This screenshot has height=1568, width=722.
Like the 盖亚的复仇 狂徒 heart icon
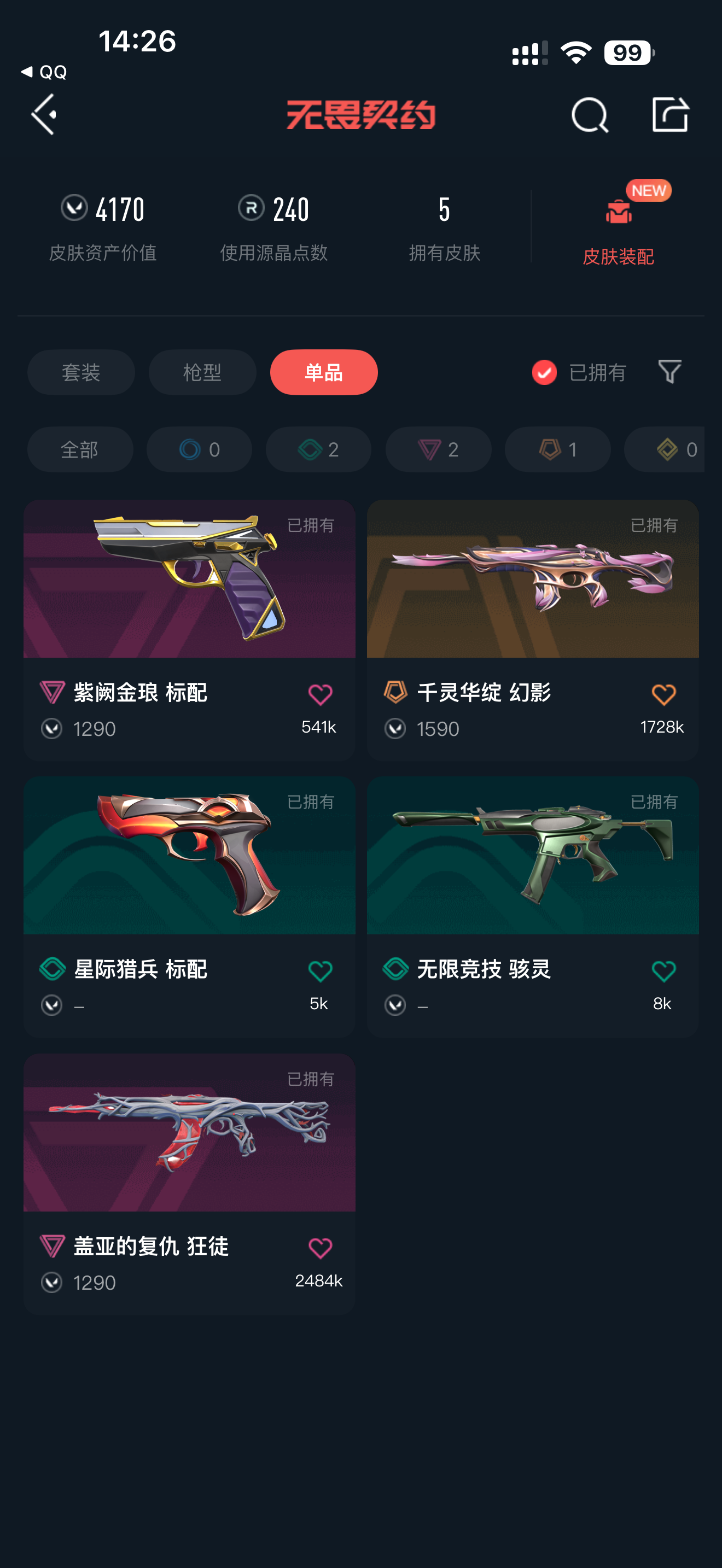pyautogui.click(x=320, y=1248)
